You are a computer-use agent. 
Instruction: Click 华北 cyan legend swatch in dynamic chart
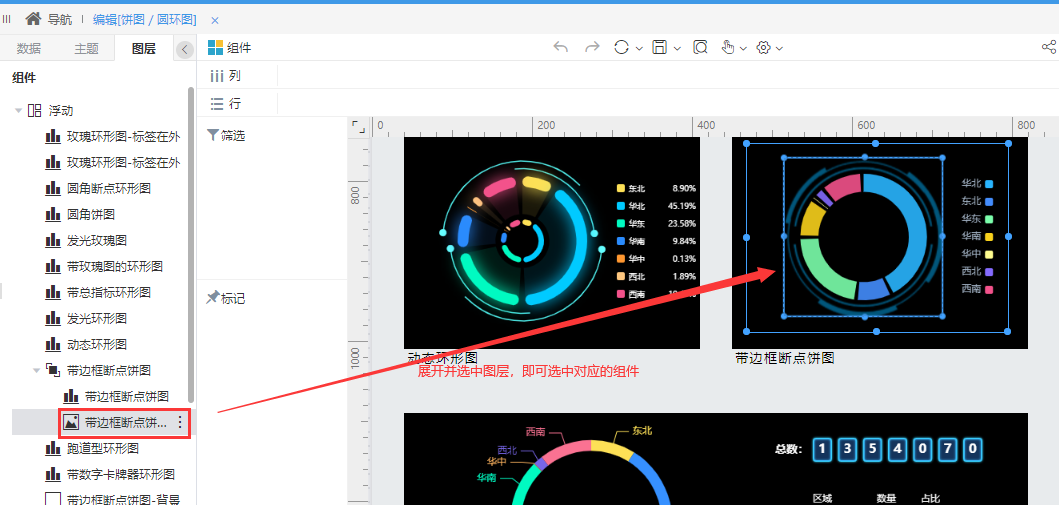click(621, 205)
